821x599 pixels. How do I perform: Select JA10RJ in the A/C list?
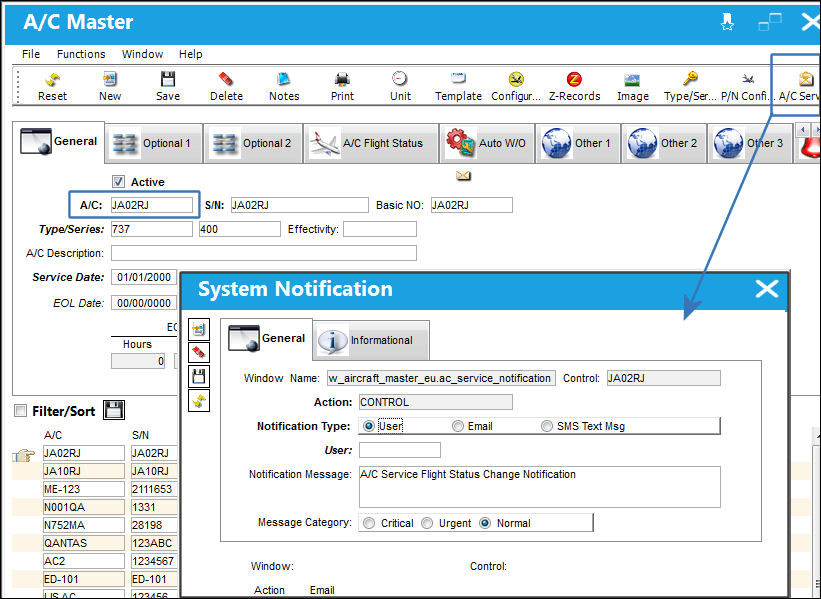click(84, 471)
